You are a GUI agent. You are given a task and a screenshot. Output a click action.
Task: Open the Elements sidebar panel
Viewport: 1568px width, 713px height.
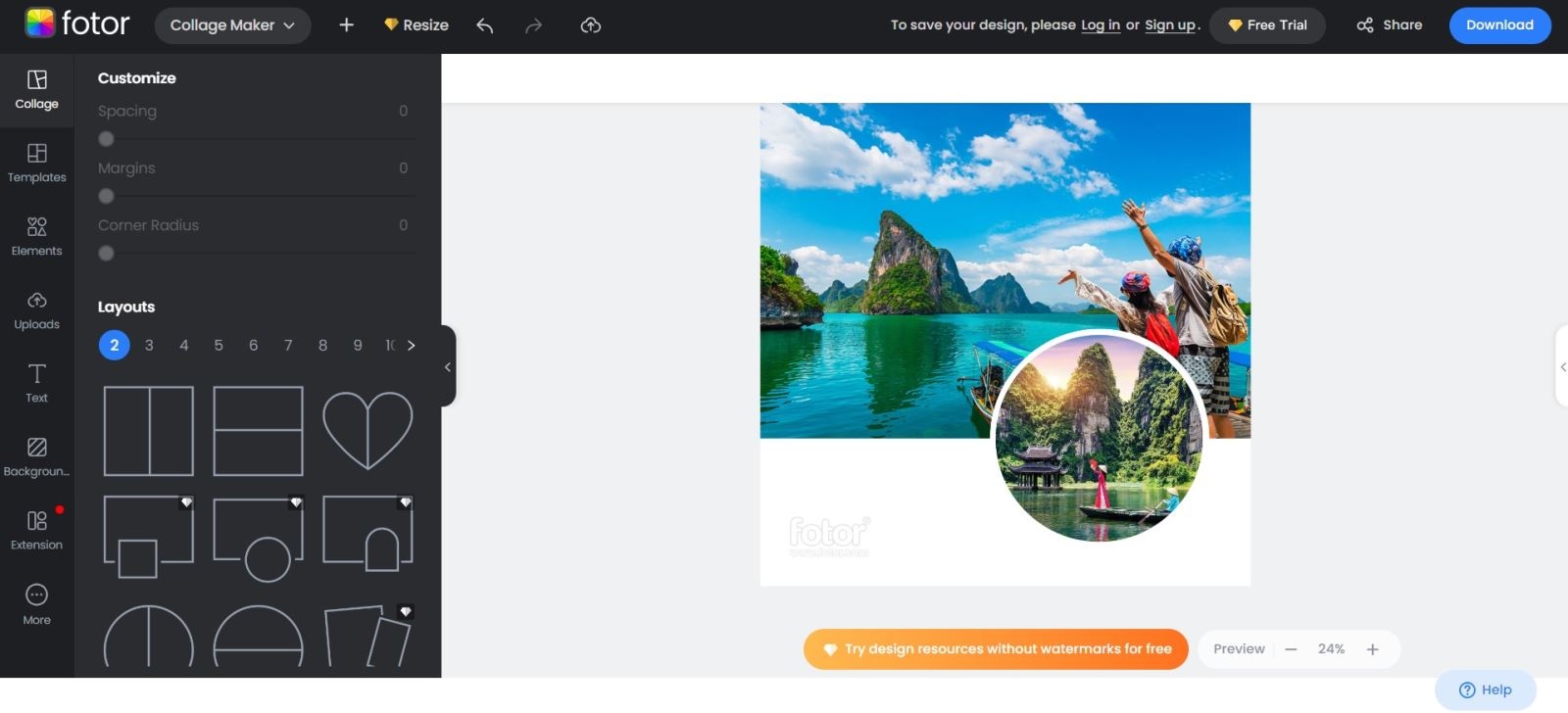pos(36,237)
